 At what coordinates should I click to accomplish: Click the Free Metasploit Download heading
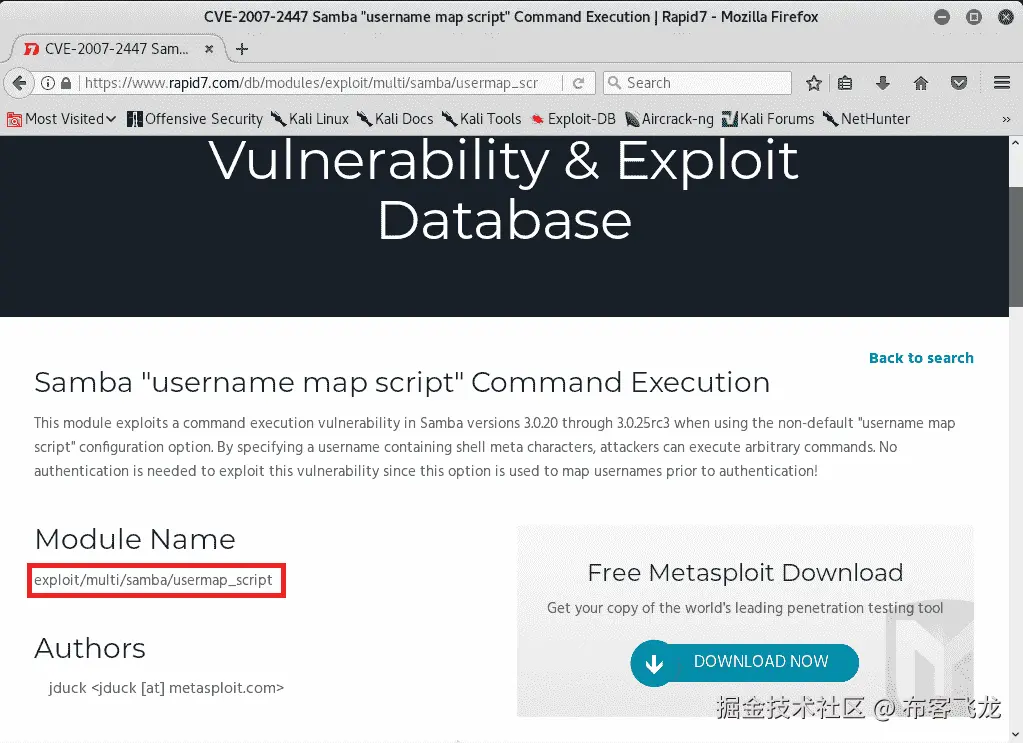(x=745, y=573)
